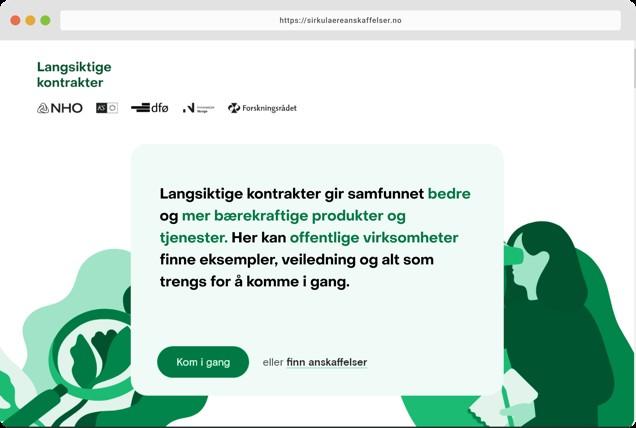Click the green maximize dot
This screenshot has width=636, height=428.
coord(45,20)
